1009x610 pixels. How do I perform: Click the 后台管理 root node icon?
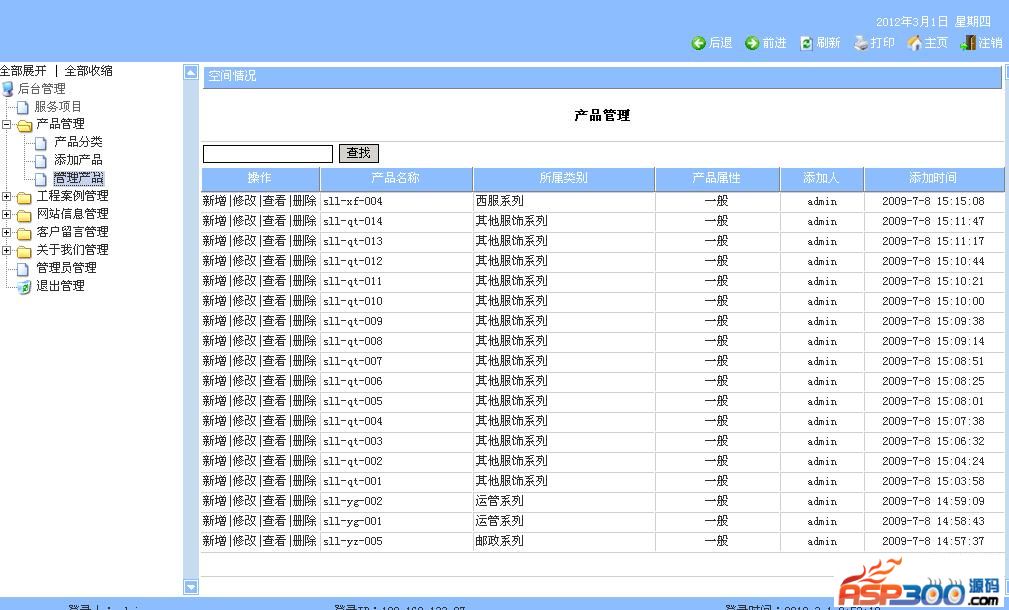click(8, 89)
